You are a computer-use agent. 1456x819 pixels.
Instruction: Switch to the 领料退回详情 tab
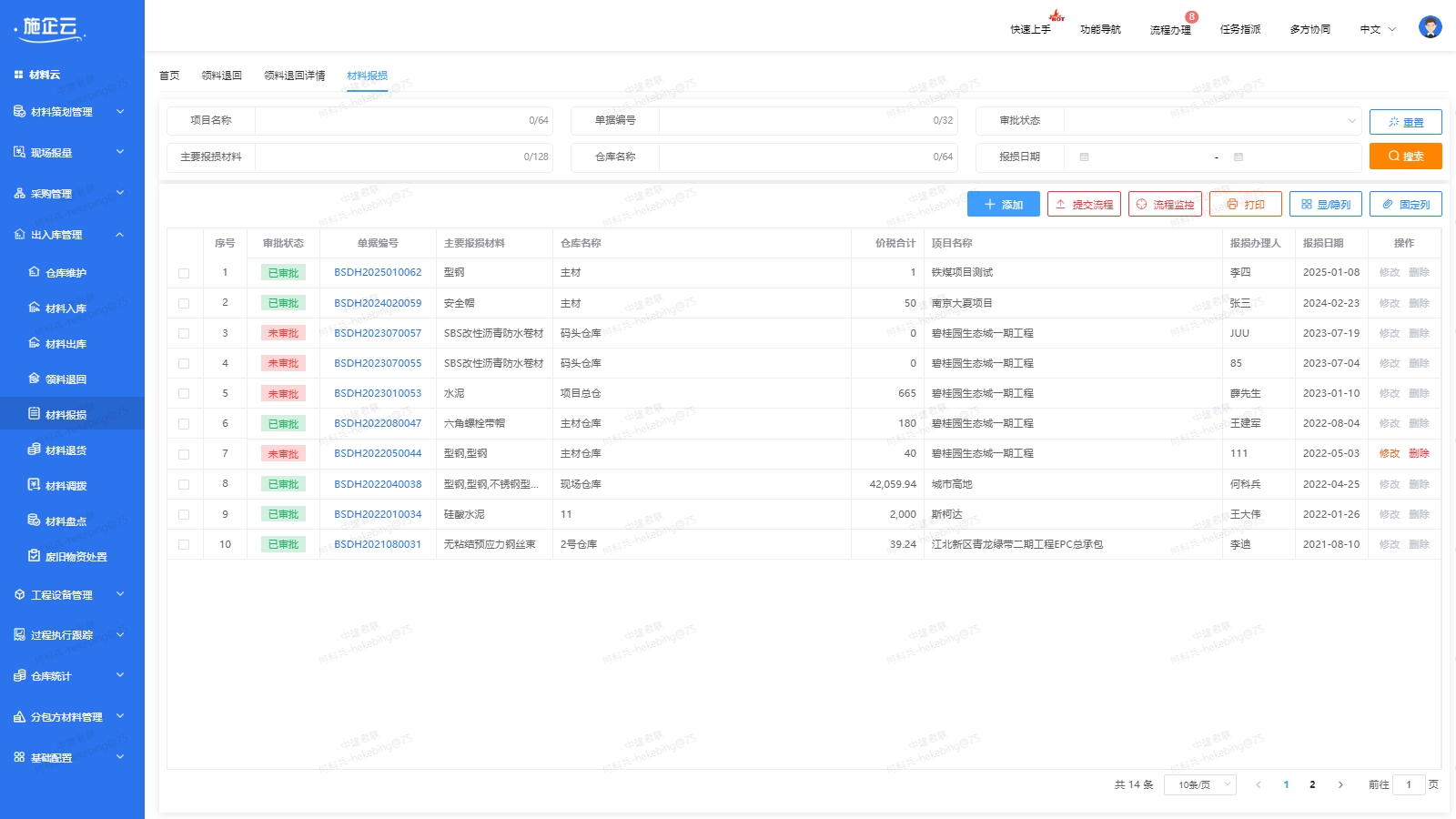pyautogui.click(x=294, y=76)
